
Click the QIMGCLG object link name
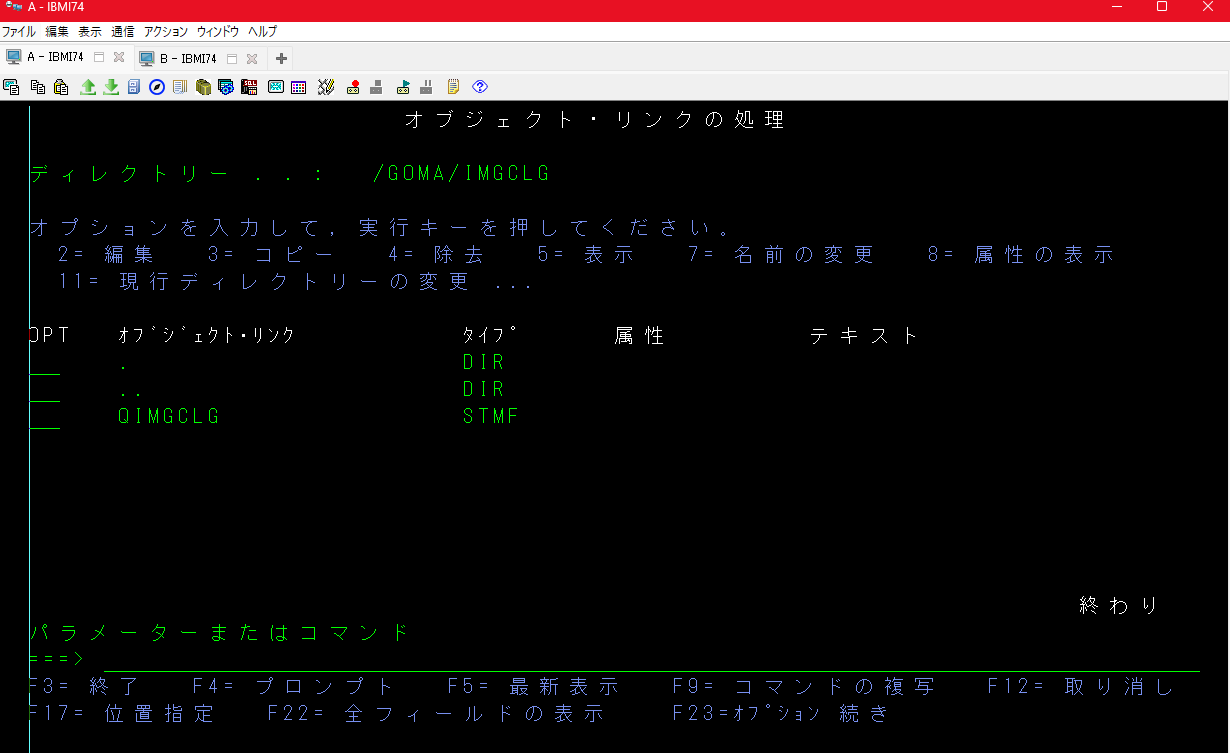click(169, 417)
